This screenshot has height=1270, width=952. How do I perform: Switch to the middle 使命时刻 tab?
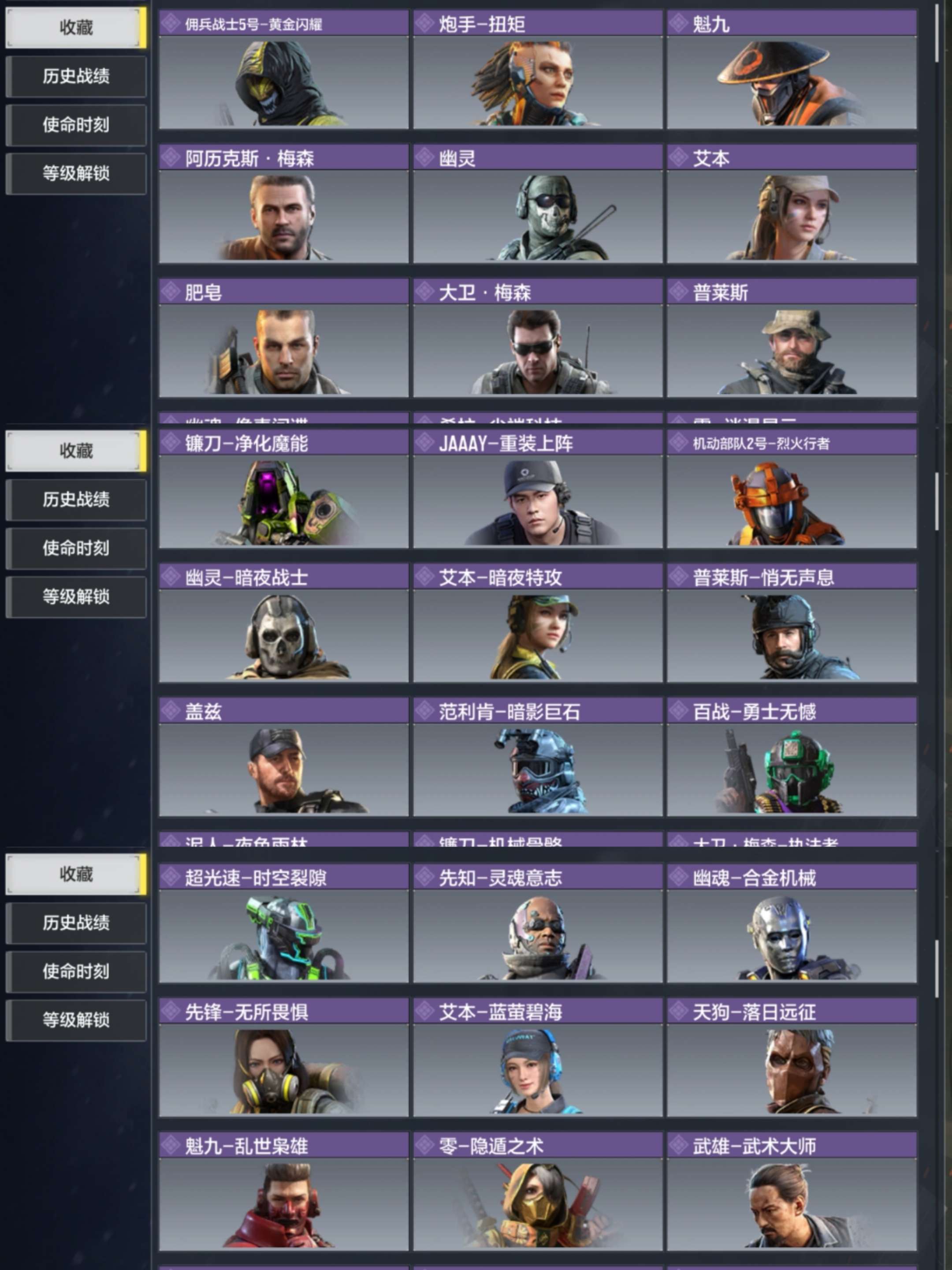click(76, 548)
